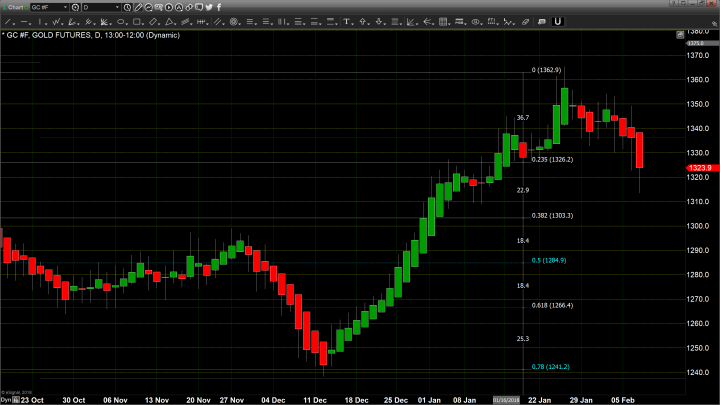Select the ellipse drawing tool

click(120, 20)
